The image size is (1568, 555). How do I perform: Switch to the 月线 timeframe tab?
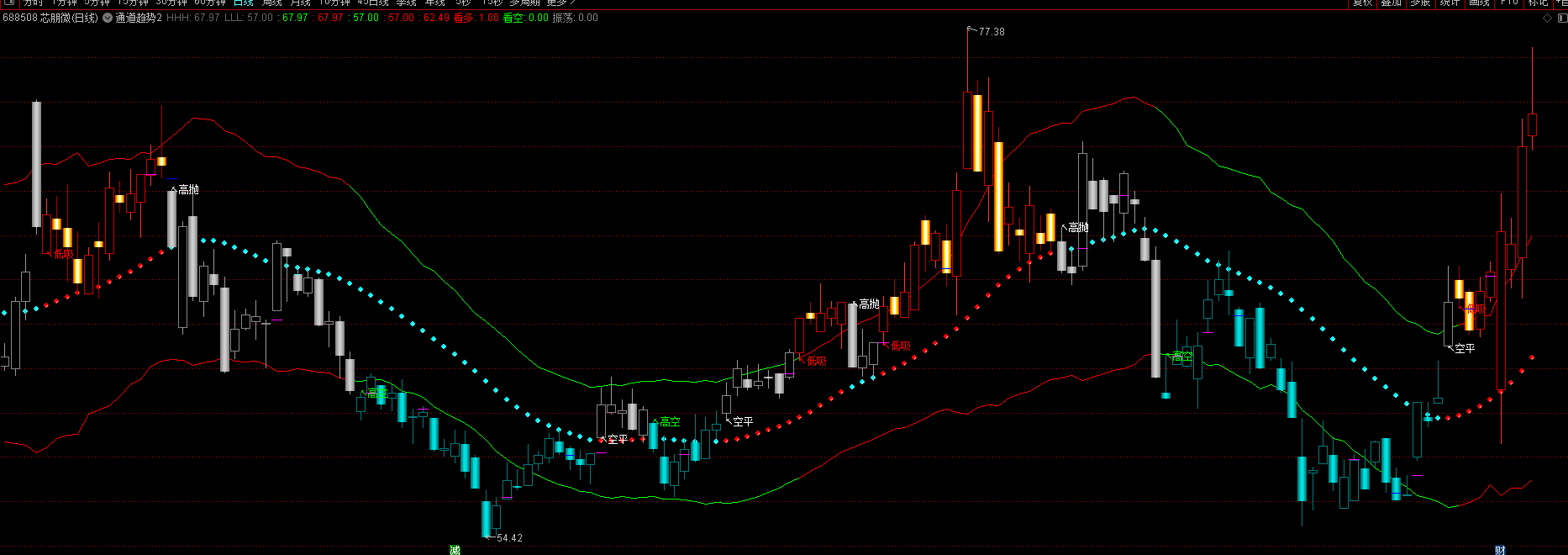click(300, 3)
